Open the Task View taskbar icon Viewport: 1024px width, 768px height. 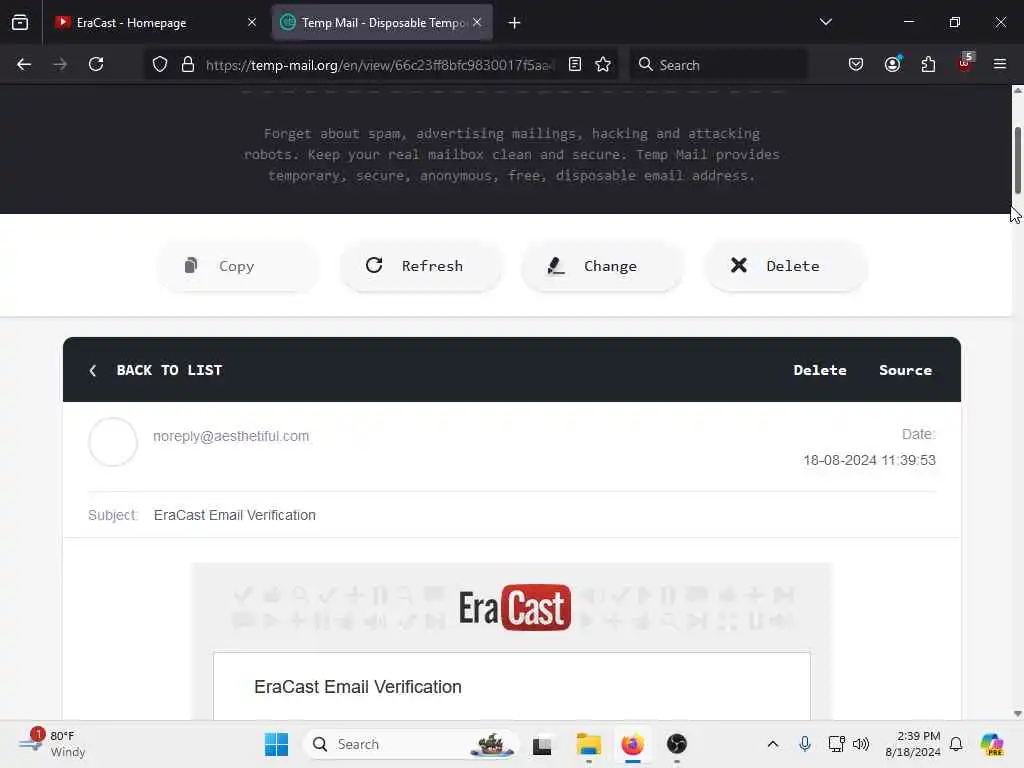[x=542, y=744]
